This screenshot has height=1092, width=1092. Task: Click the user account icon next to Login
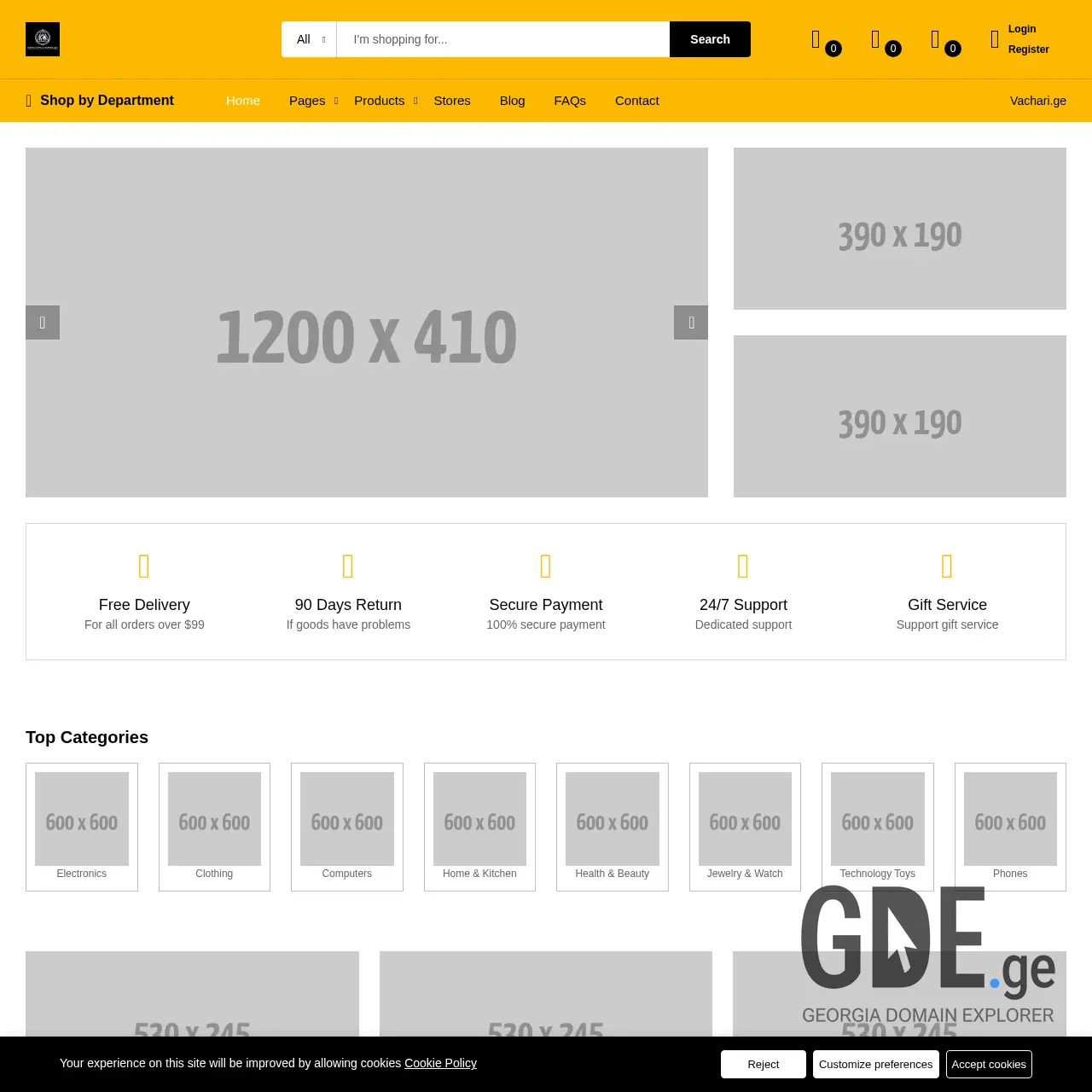(x=993, y=38)
